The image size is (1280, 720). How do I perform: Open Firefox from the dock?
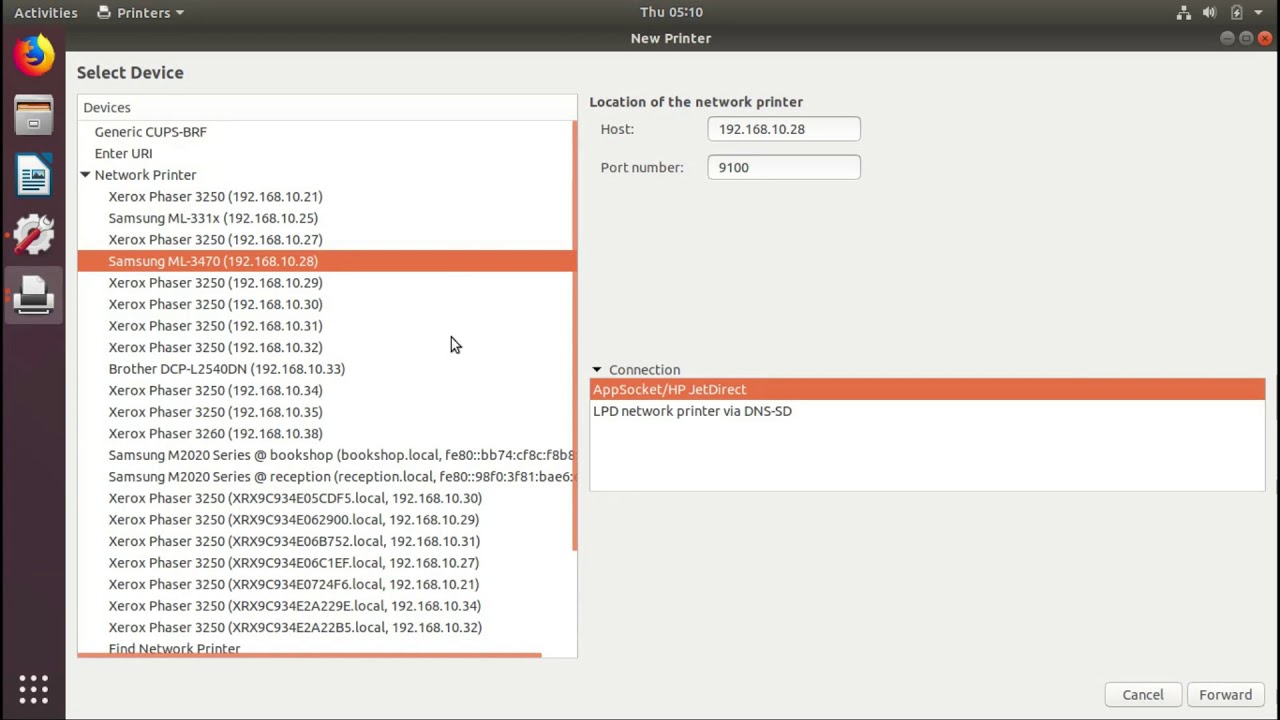(33, 55)
